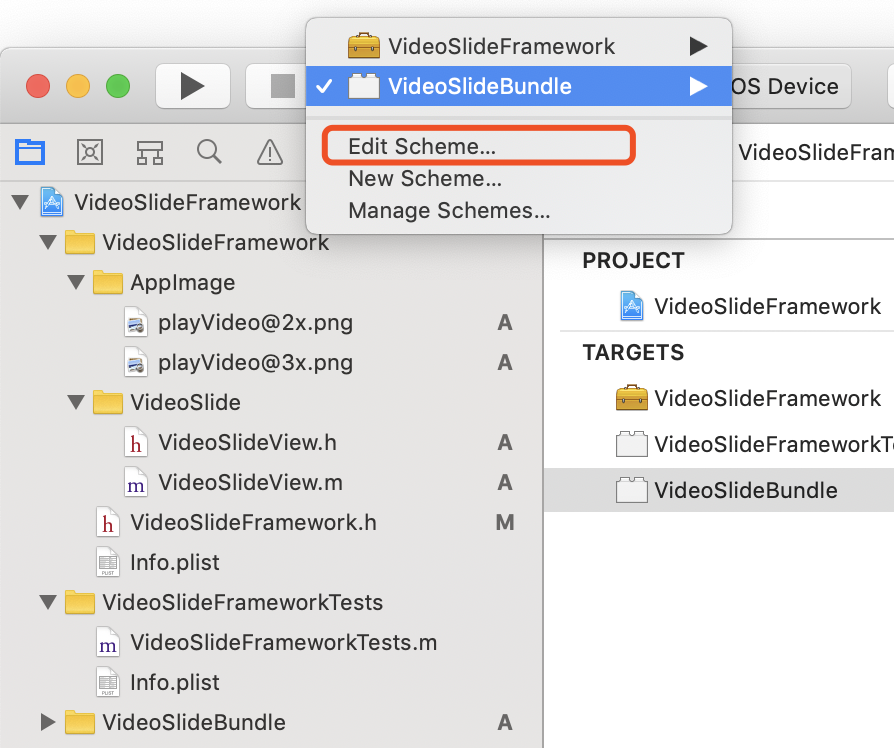Click the VideoSlideBundle brick icon in scheme menu
The image size is (894, 748).
[x=364, y=86]
